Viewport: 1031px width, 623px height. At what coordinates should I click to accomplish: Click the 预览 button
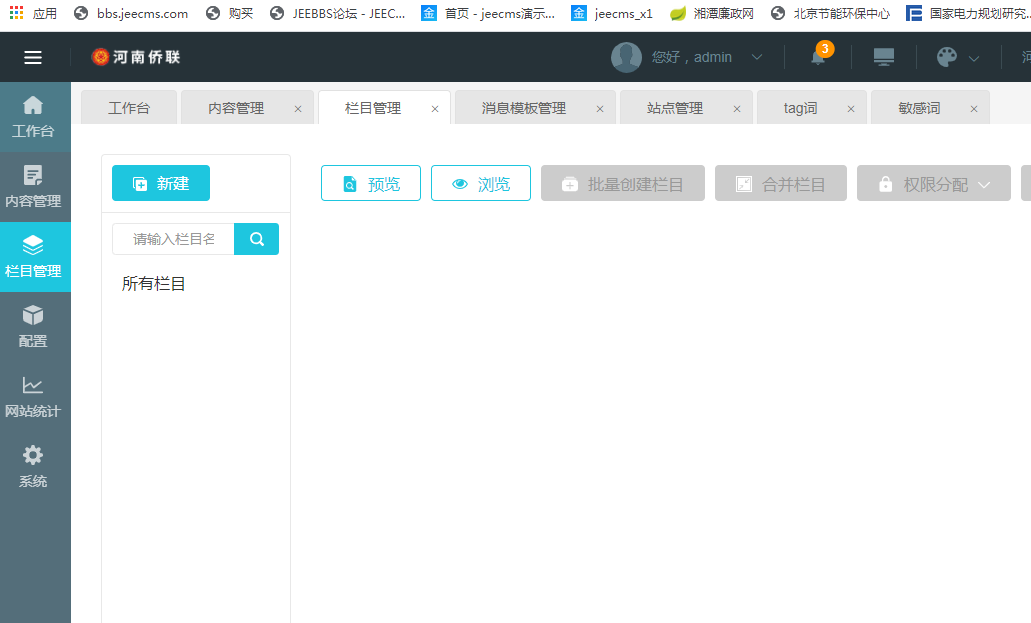[x=371, y=184]
